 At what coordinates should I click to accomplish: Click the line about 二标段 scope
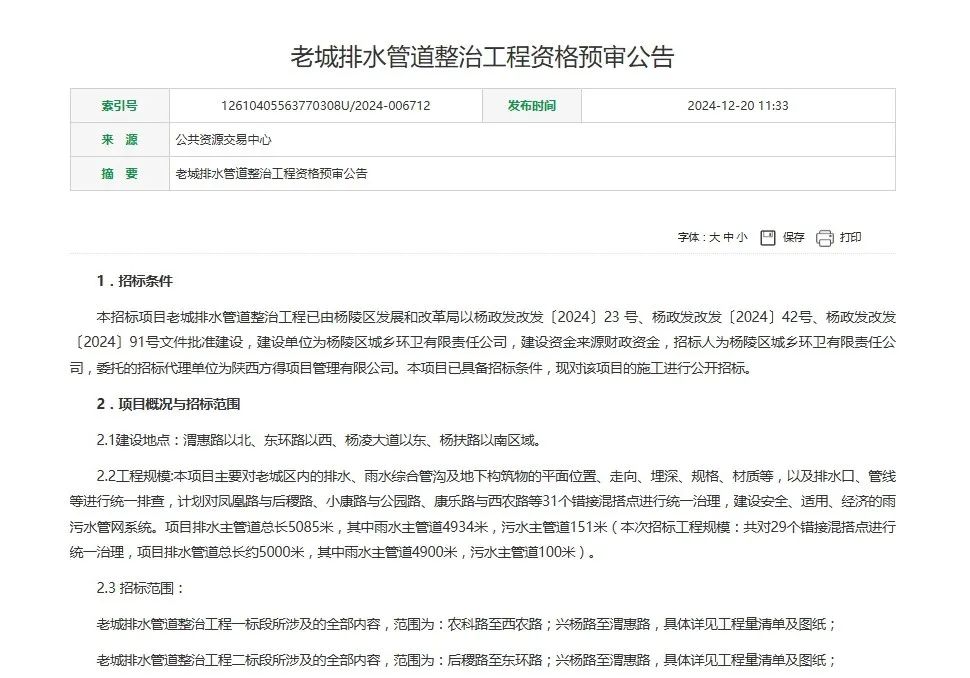pyautogui.click(x=467, y=660)
